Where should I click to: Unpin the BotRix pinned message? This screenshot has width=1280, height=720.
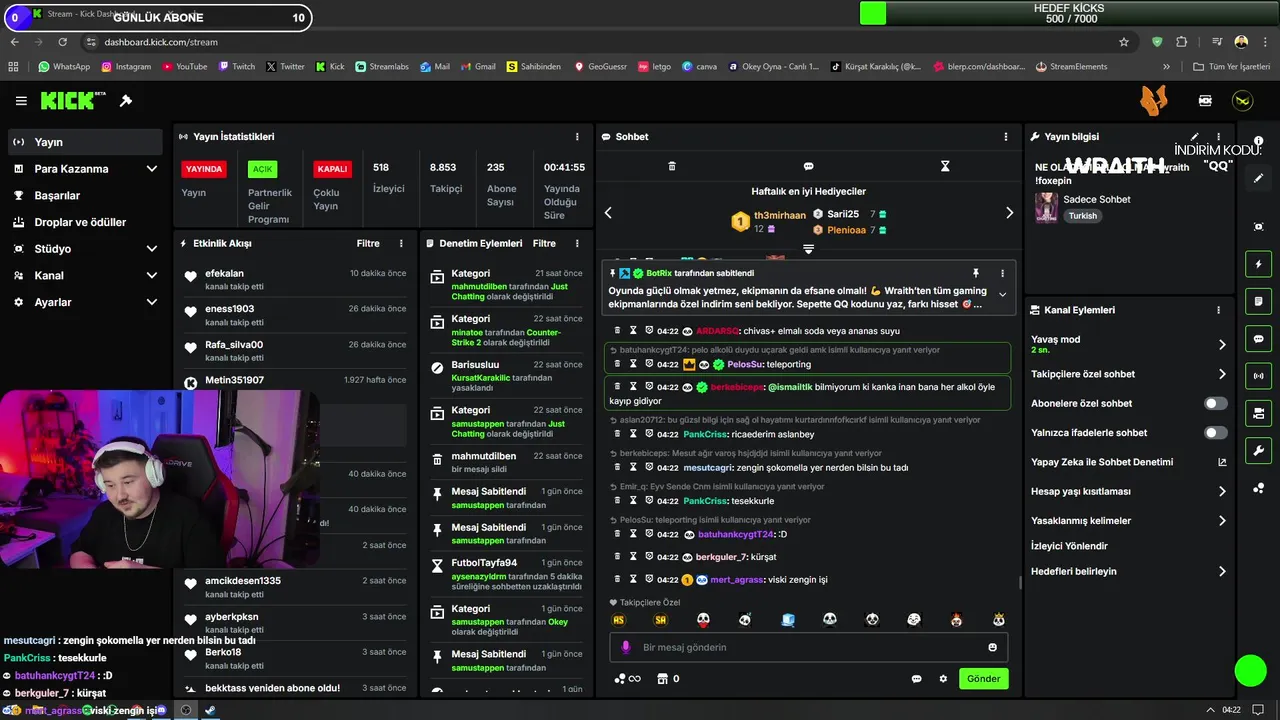click(976, 273)
